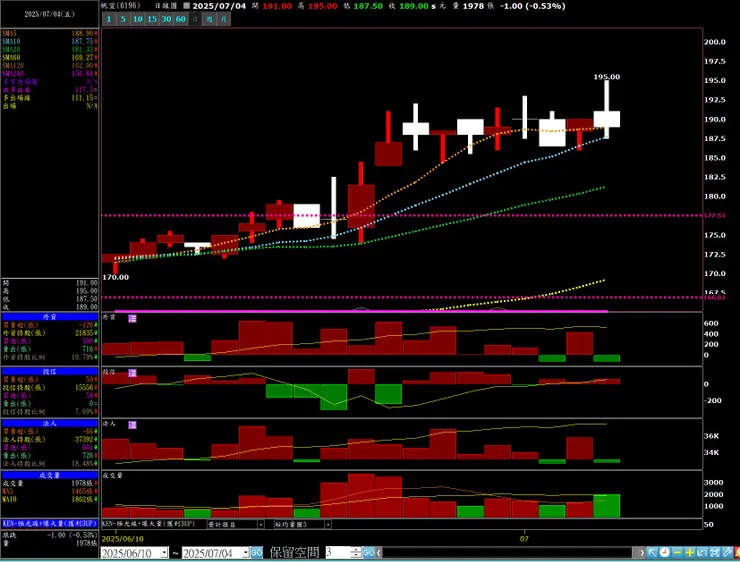740x562 pixels.
Task: Click the KEN-極光線+爆大量 indicator label in the chart footer
Action: [x=149, y=524]
